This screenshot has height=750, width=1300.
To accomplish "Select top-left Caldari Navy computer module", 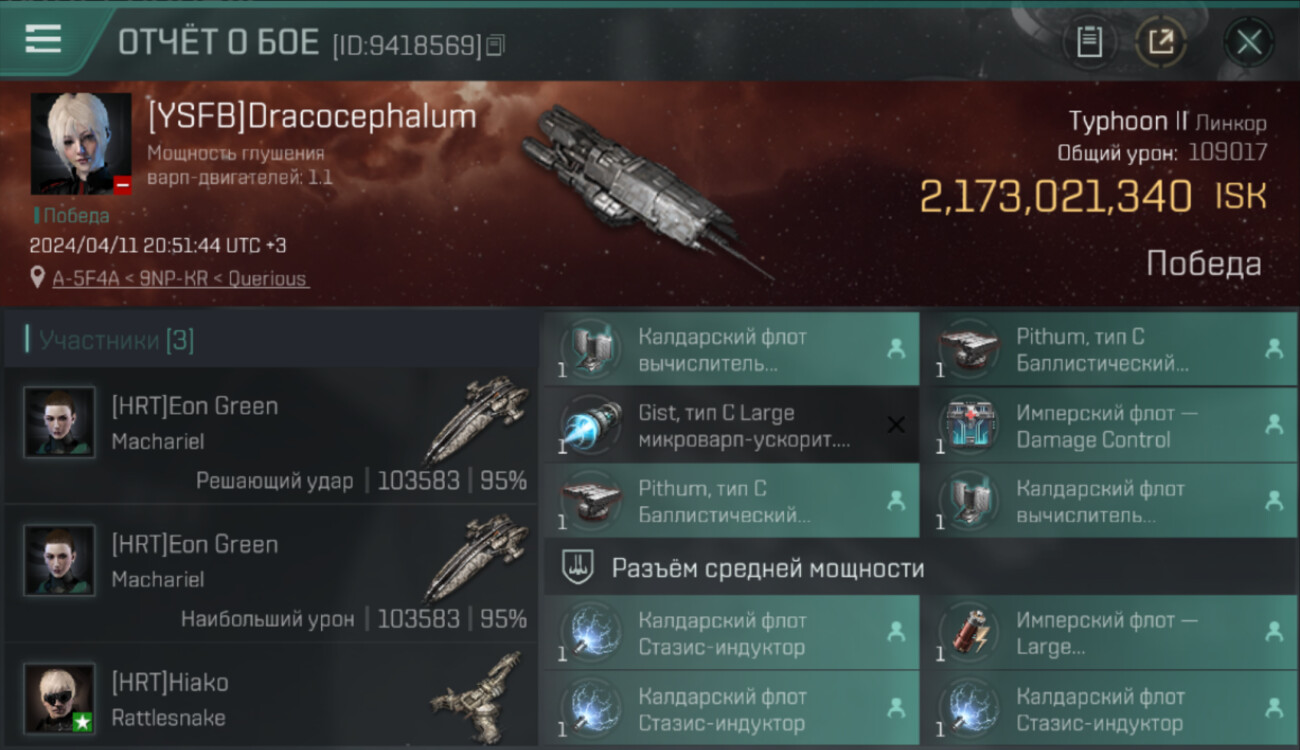I will [x=731, y=349].
